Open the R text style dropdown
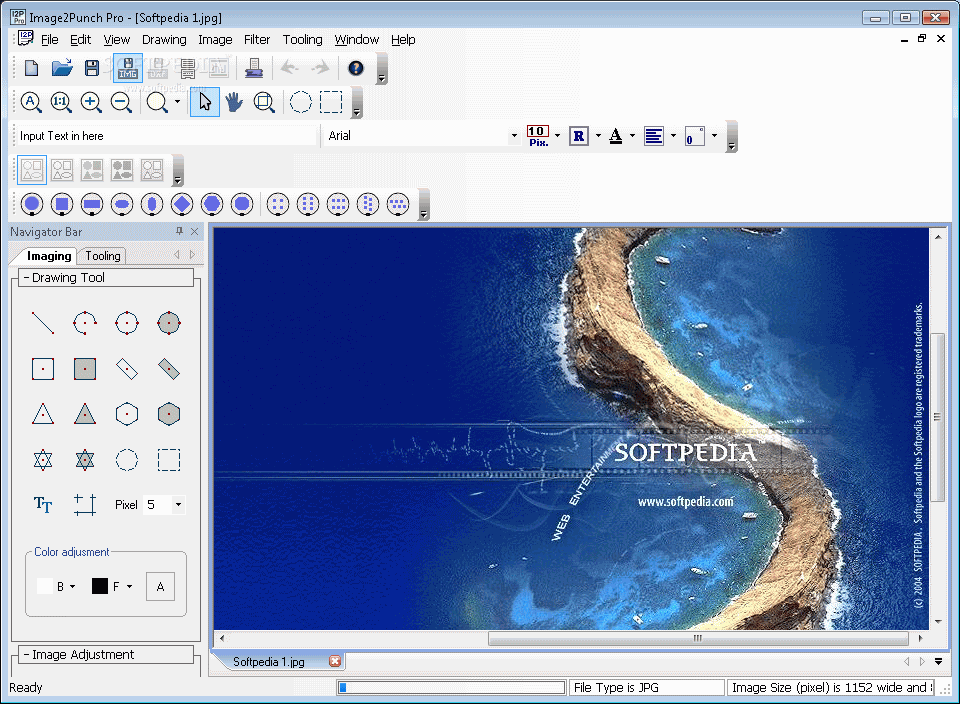This screenshot has height=704, width=960. click(598, 136)
